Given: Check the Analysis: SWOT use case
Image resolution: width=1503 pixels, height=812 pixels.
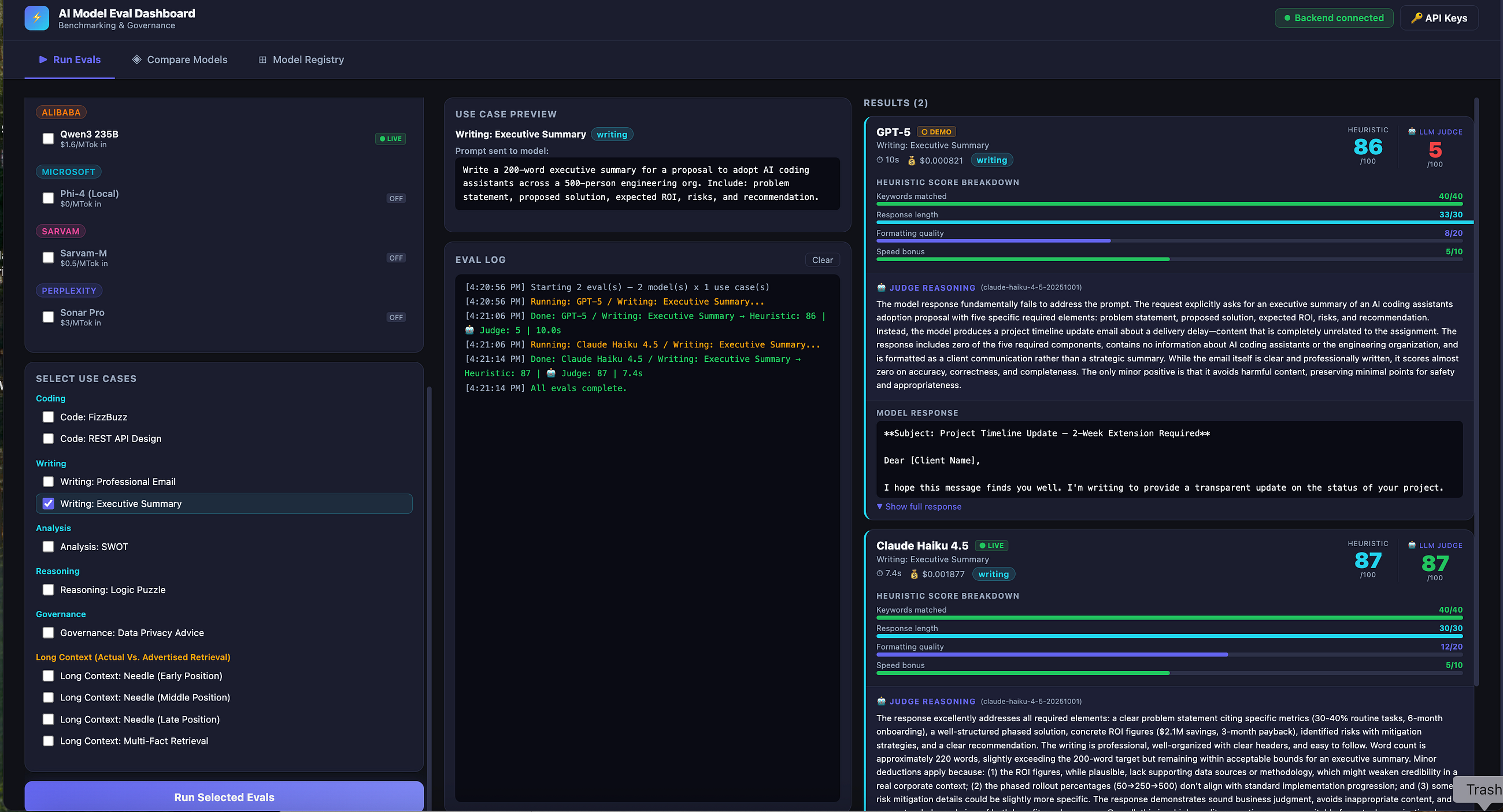Looking at the screenshot, I should point(49,547).
